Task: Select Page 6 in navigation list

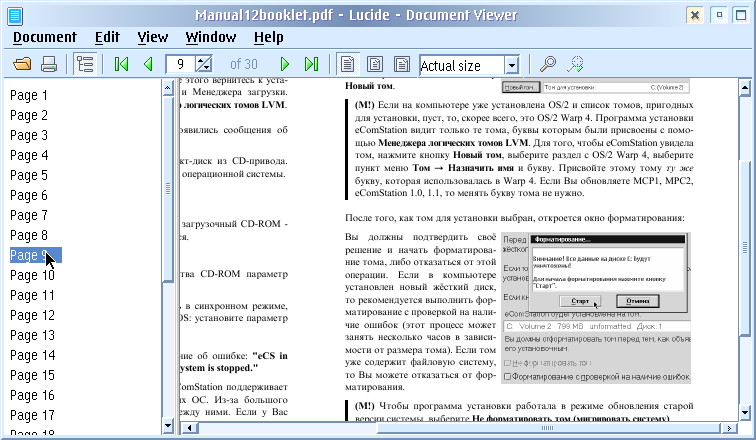Action: (x=29, y=196)
